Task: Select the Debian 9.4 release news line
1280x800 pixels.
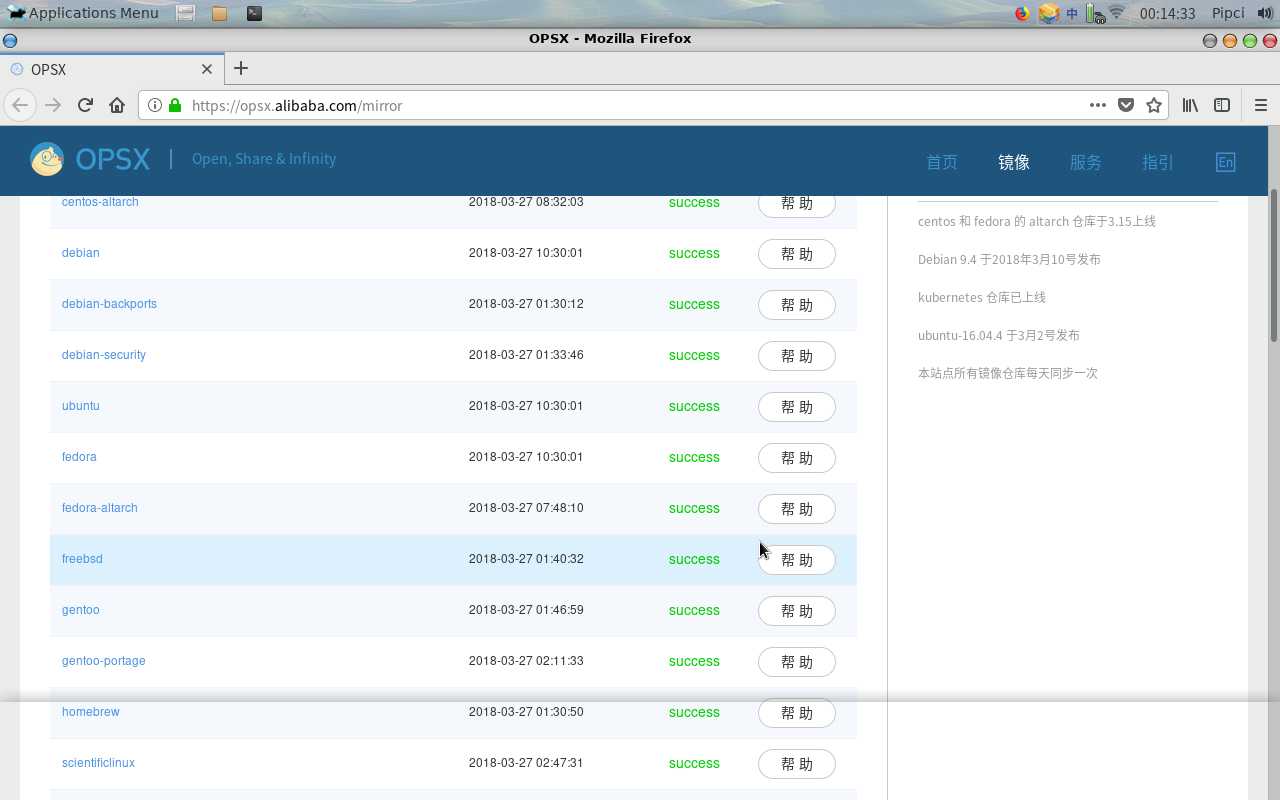Action: 1009,259
